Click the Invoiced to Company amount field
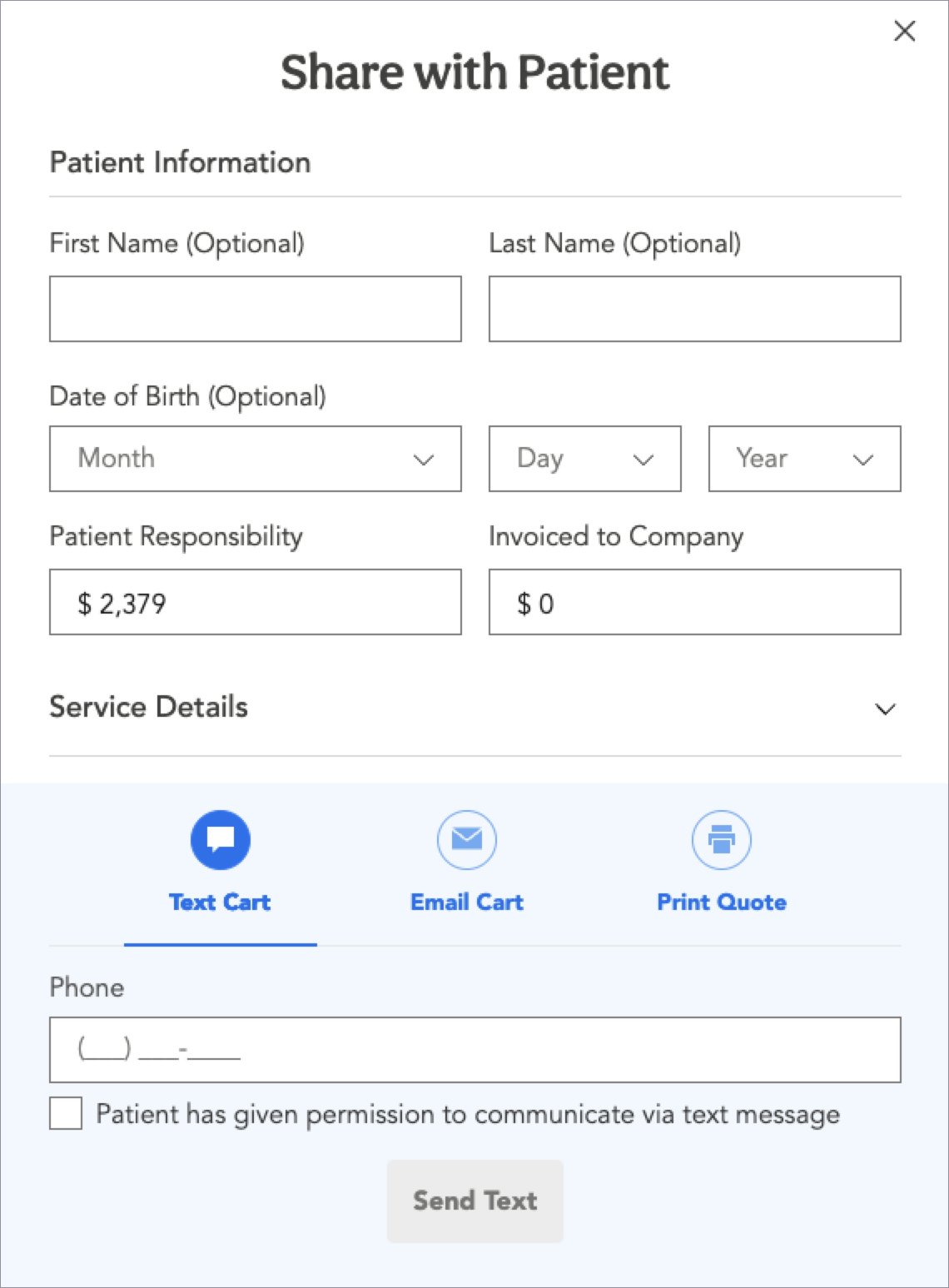The height and width of the screenshot is (1288, 949). 694,602
